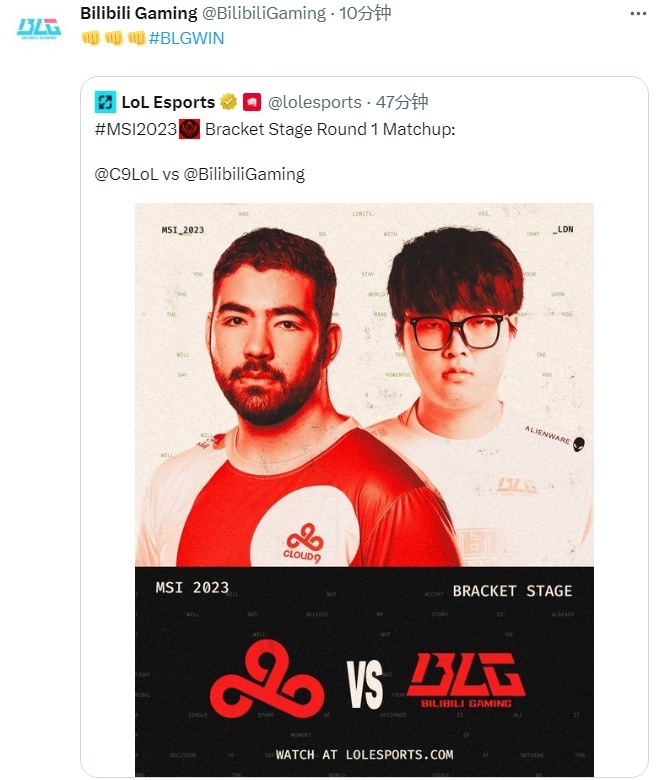Click the gold verified badge

point(228,102)
